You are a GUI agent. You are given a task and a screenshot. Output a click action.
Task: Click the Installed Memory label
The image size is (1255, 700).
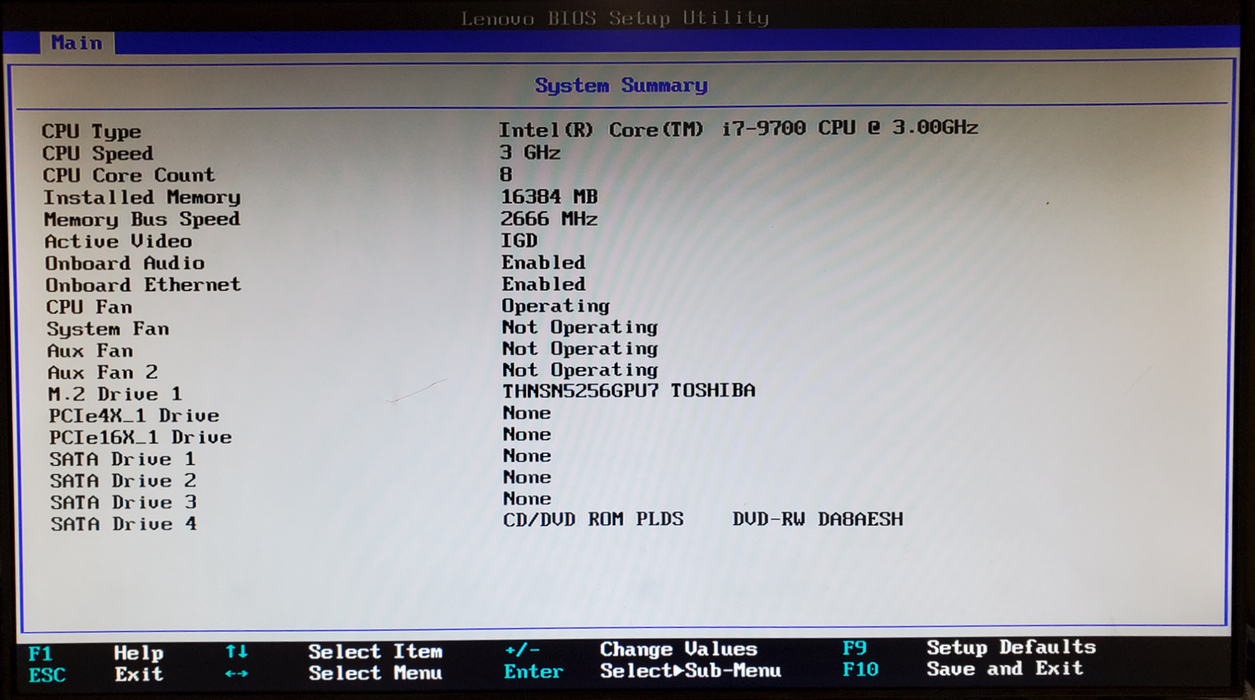click(141, 197)
